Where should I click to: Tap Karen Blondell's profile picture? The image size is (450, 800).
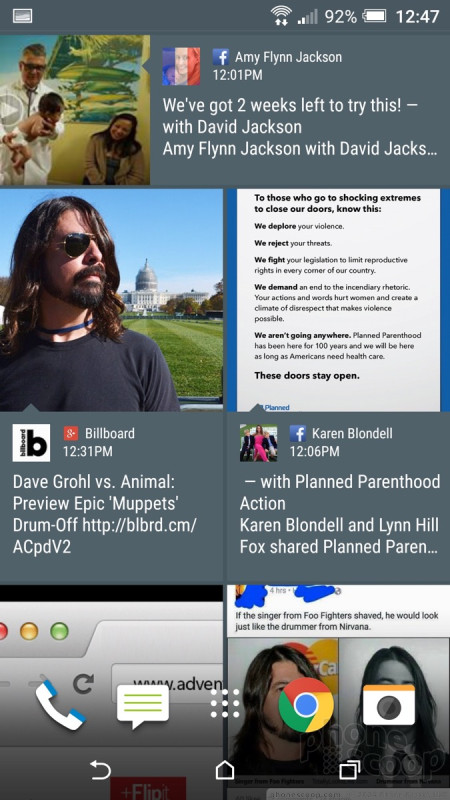click(259, 443)
